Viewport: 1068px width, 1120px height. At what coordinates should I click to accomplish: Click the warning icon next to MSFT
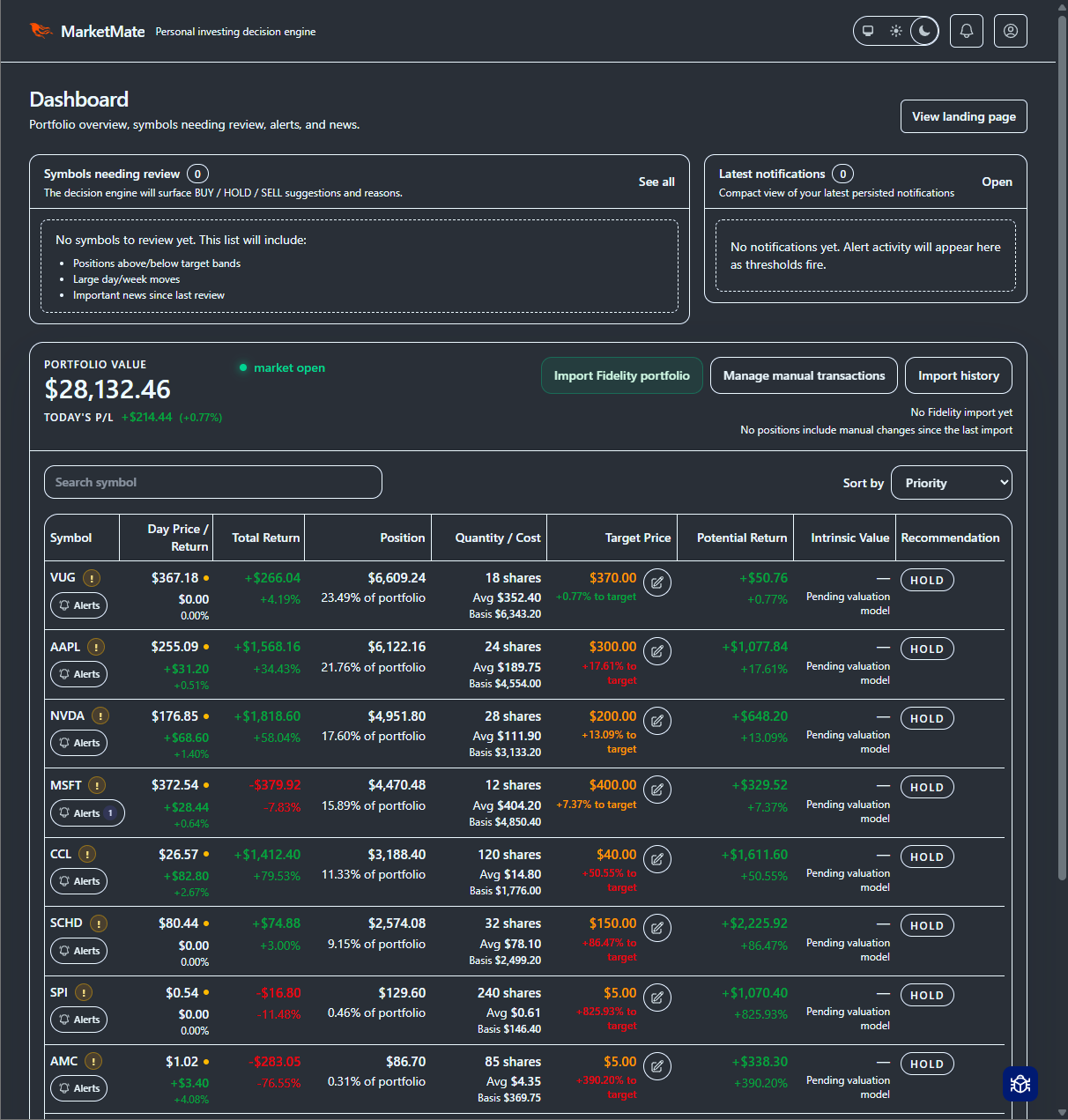[x=97, y=784]
